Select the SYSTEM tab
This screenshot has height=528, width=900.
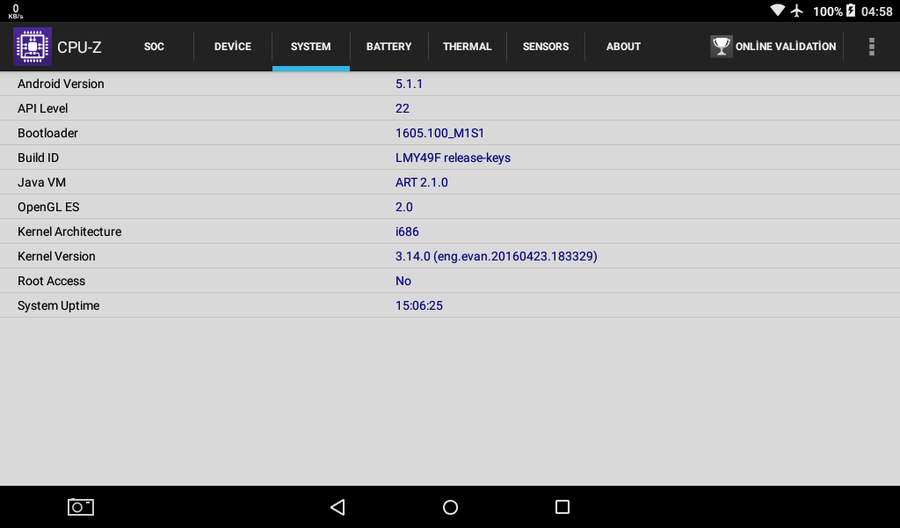point(311,46)
